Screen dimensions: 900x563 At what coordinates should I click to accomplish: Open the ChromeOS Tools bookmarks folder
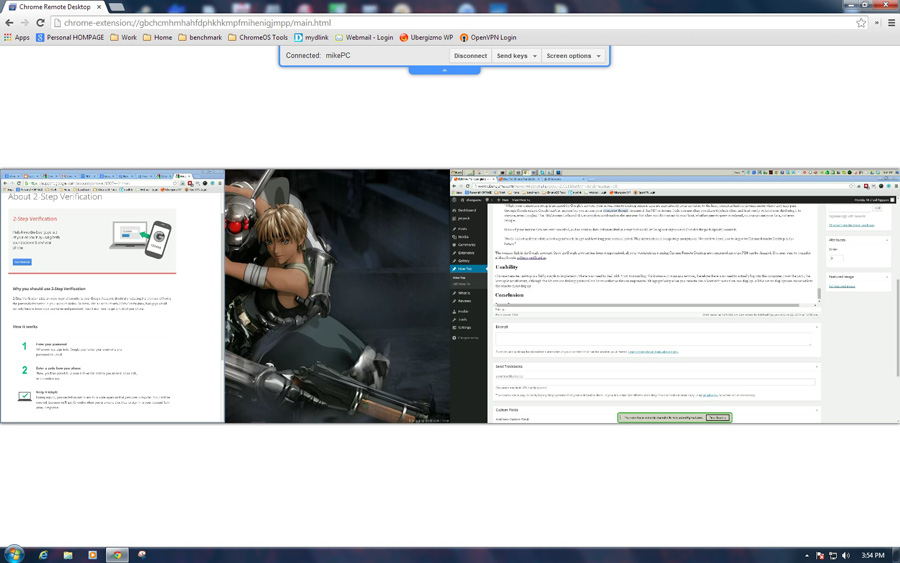tap(258, 38)
